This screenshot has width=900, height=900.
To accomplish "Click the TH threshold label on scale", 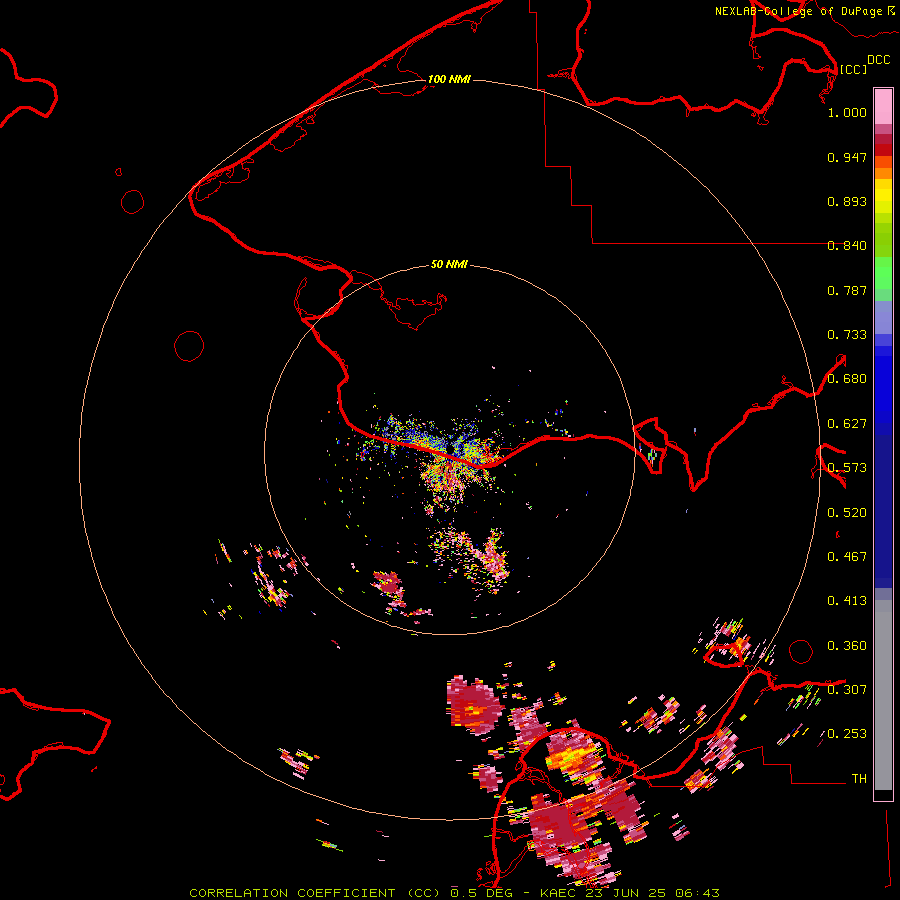I will tap(859, 778).
